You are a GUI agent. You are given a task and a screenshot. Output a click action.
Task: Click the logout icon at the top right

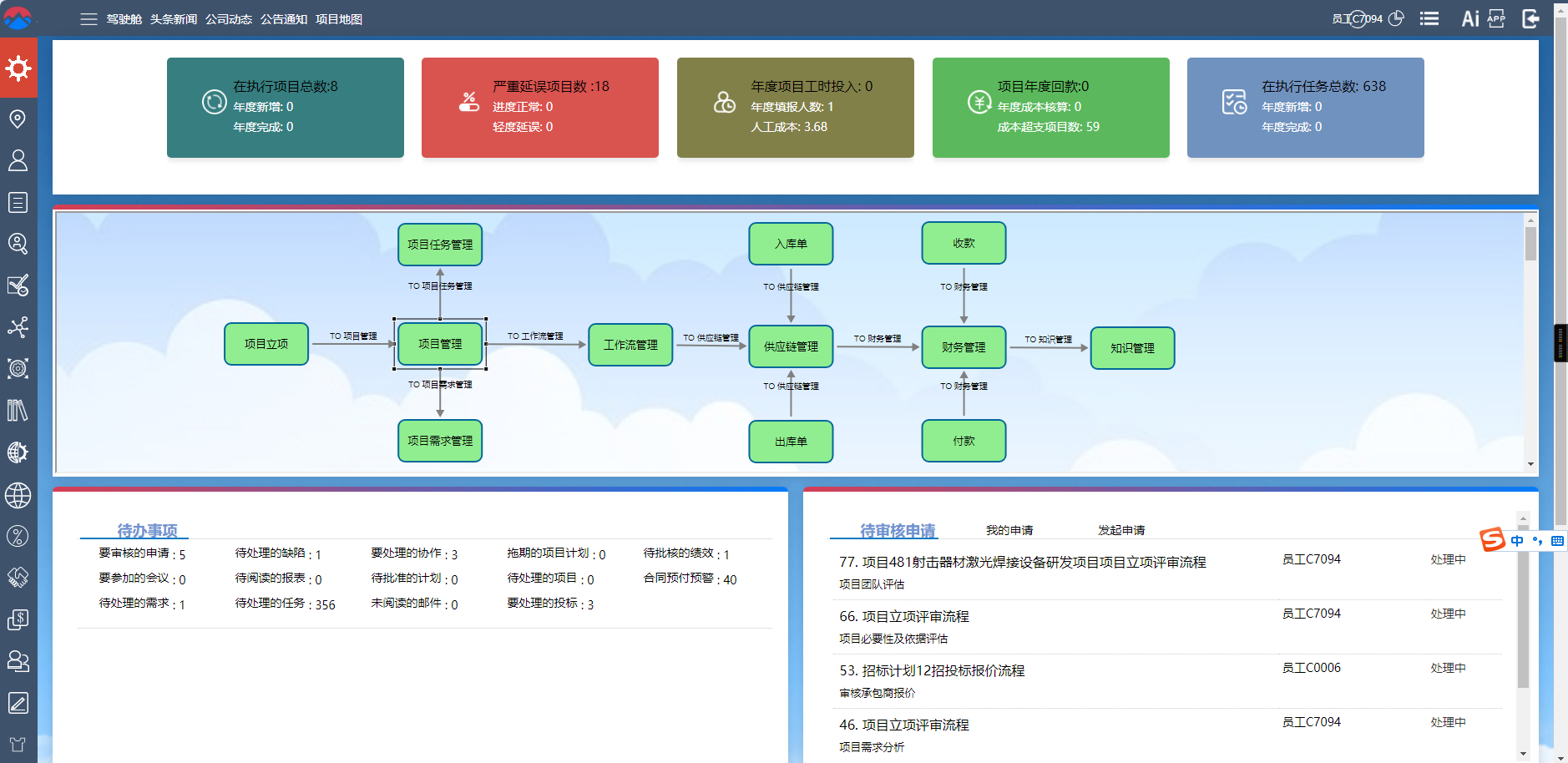1531,18
